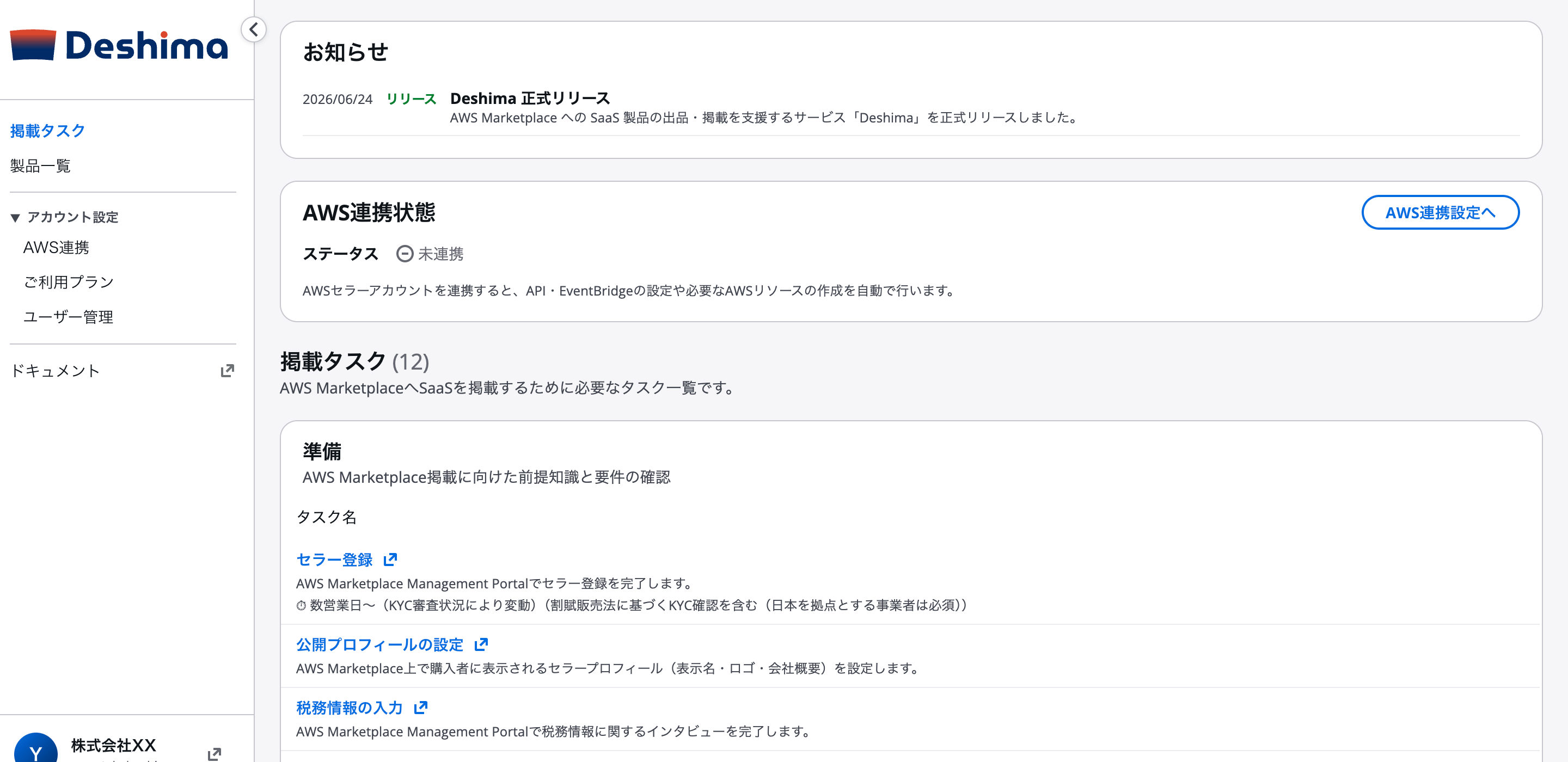Click external icon beside 税務情報の入力
Image resolution: width=1568 pixels, height=762 pixels.
click(x=421, y=707)
